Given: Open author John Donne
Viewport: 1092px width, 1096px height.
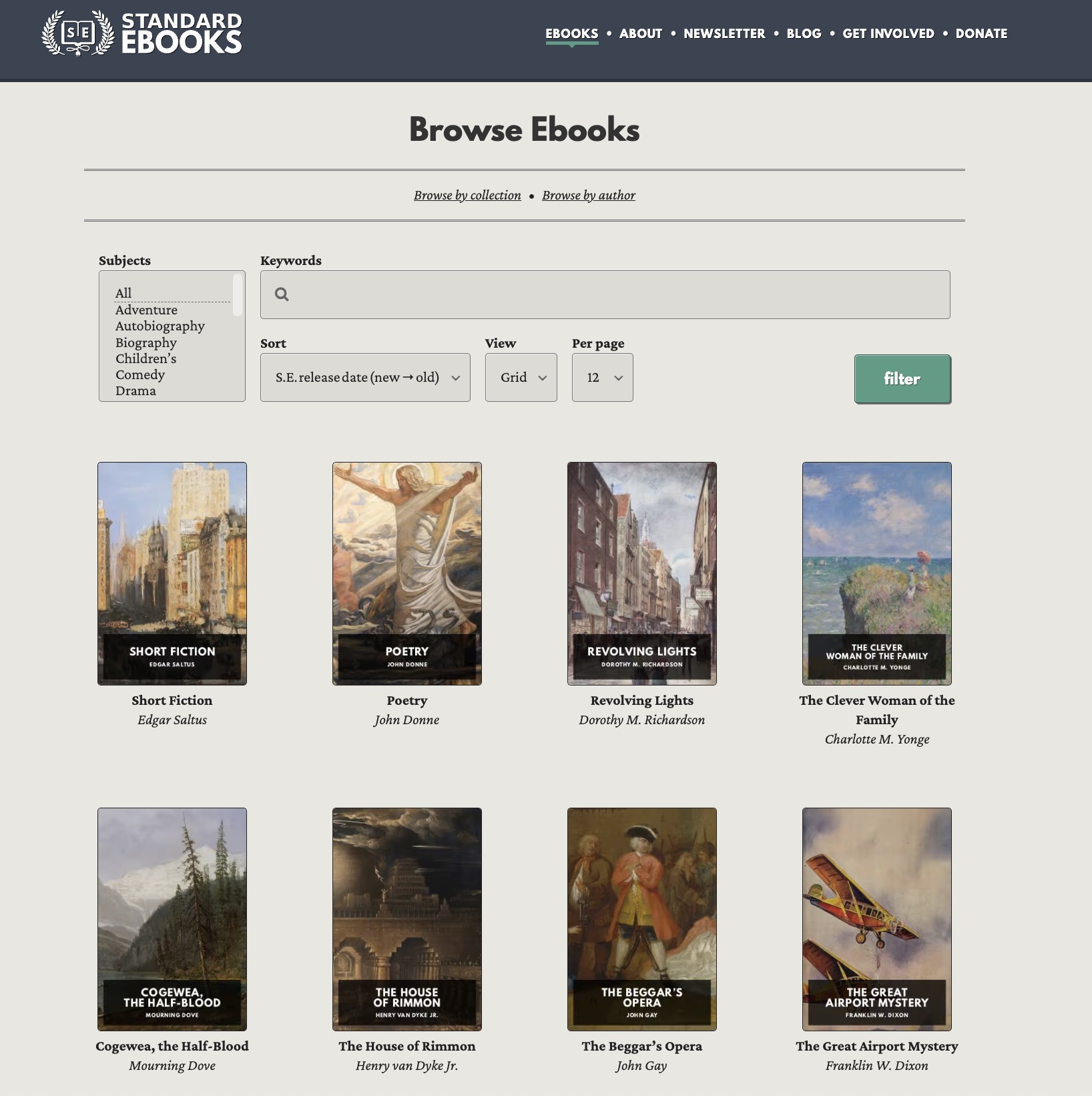Looking at the screenshot, I should pos(407,720).
